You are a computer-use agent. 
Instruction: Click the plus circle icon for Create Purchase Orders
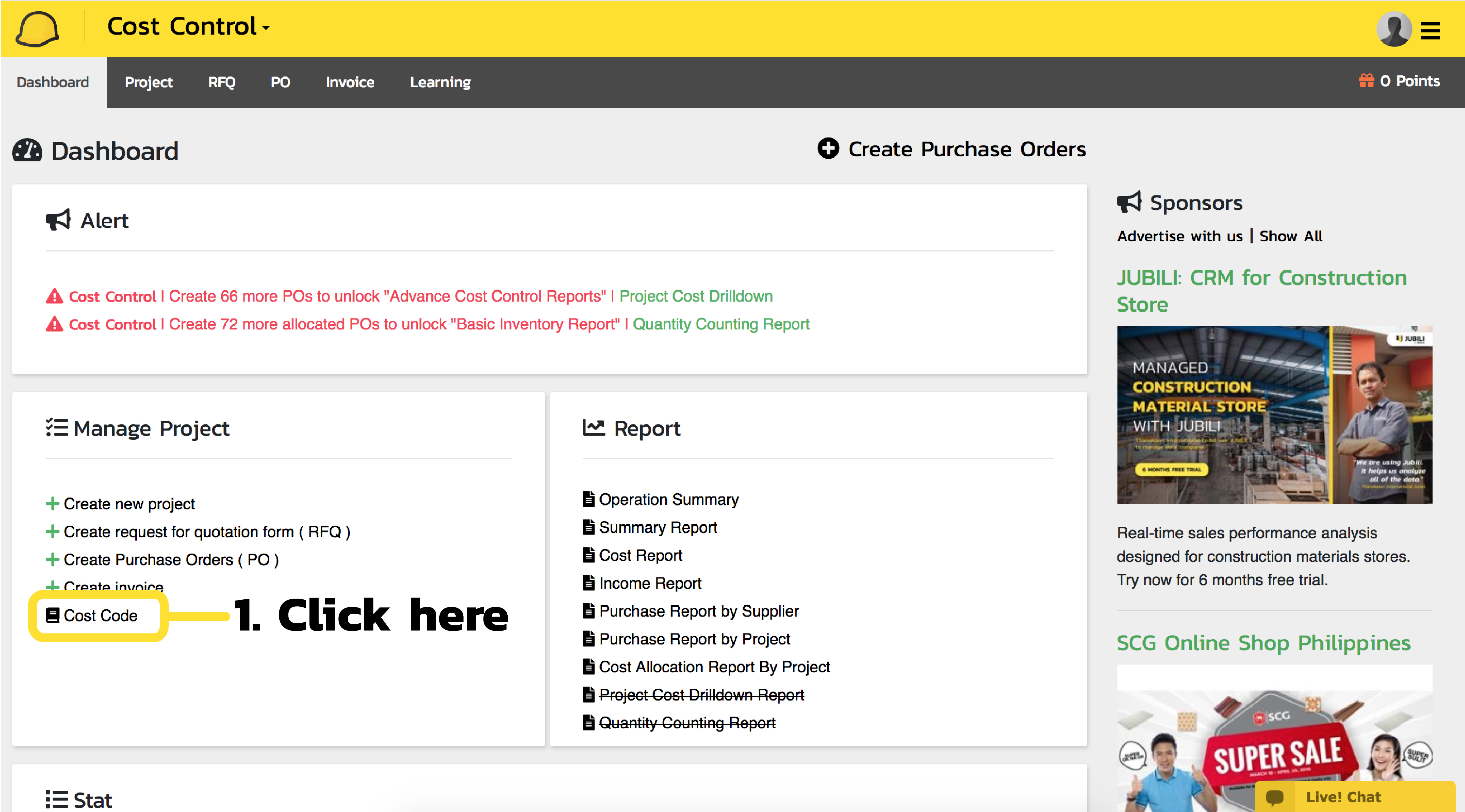(828, 149)
